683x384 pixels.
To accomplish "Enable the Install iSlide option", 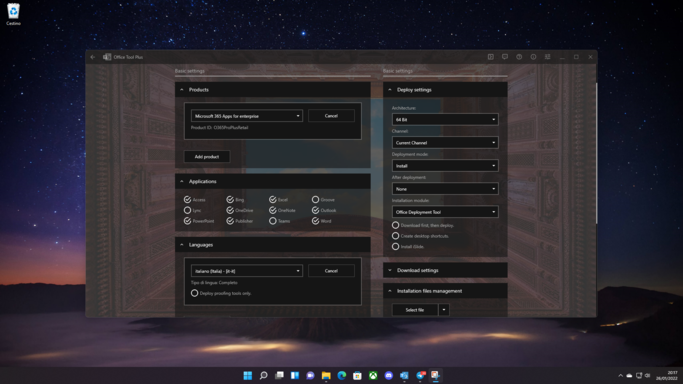I will coord(396,246).
